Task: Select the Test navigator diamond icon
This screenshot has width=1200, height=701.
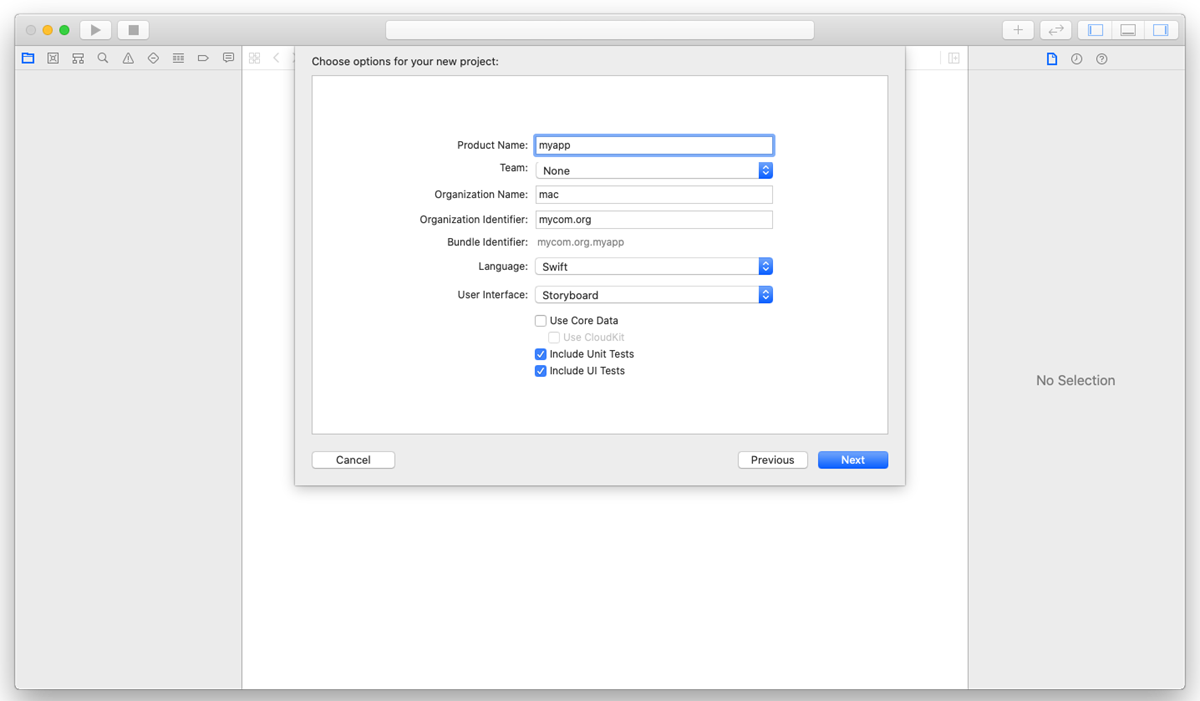Action: (153, 58)
